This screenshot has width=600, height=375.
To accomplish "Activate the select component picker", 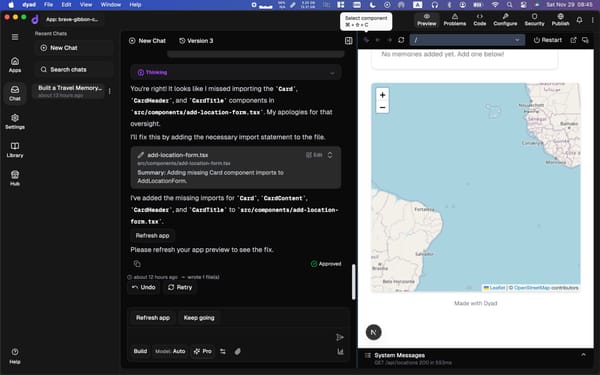I will (366, 40).
